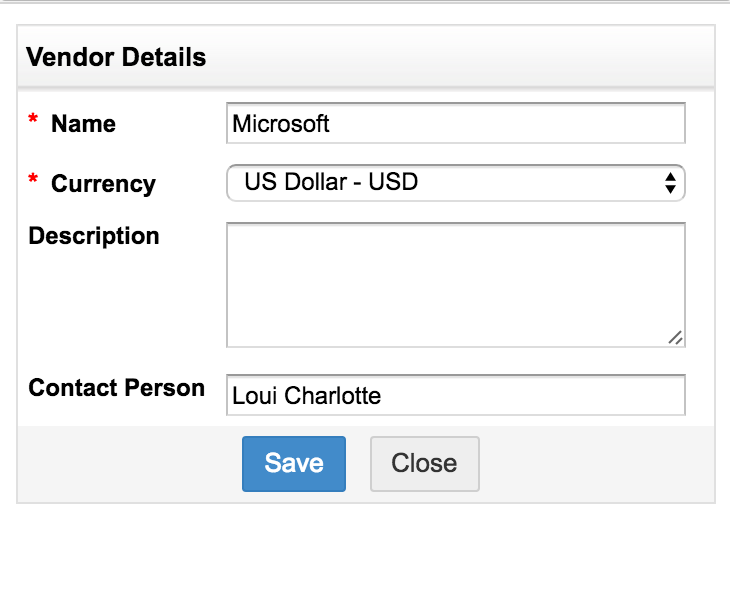Click the Currency dropdown up-down arrows

point(670,183)
